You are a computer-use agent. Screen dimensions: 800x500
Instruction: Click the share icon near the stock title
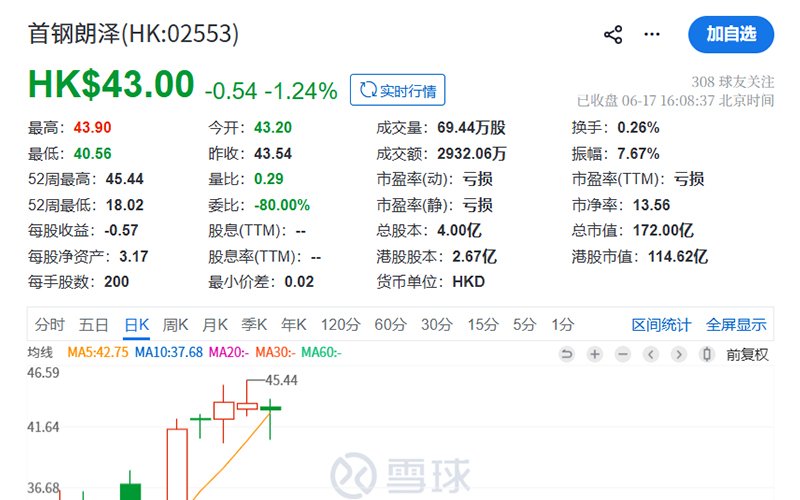[613, 35]
